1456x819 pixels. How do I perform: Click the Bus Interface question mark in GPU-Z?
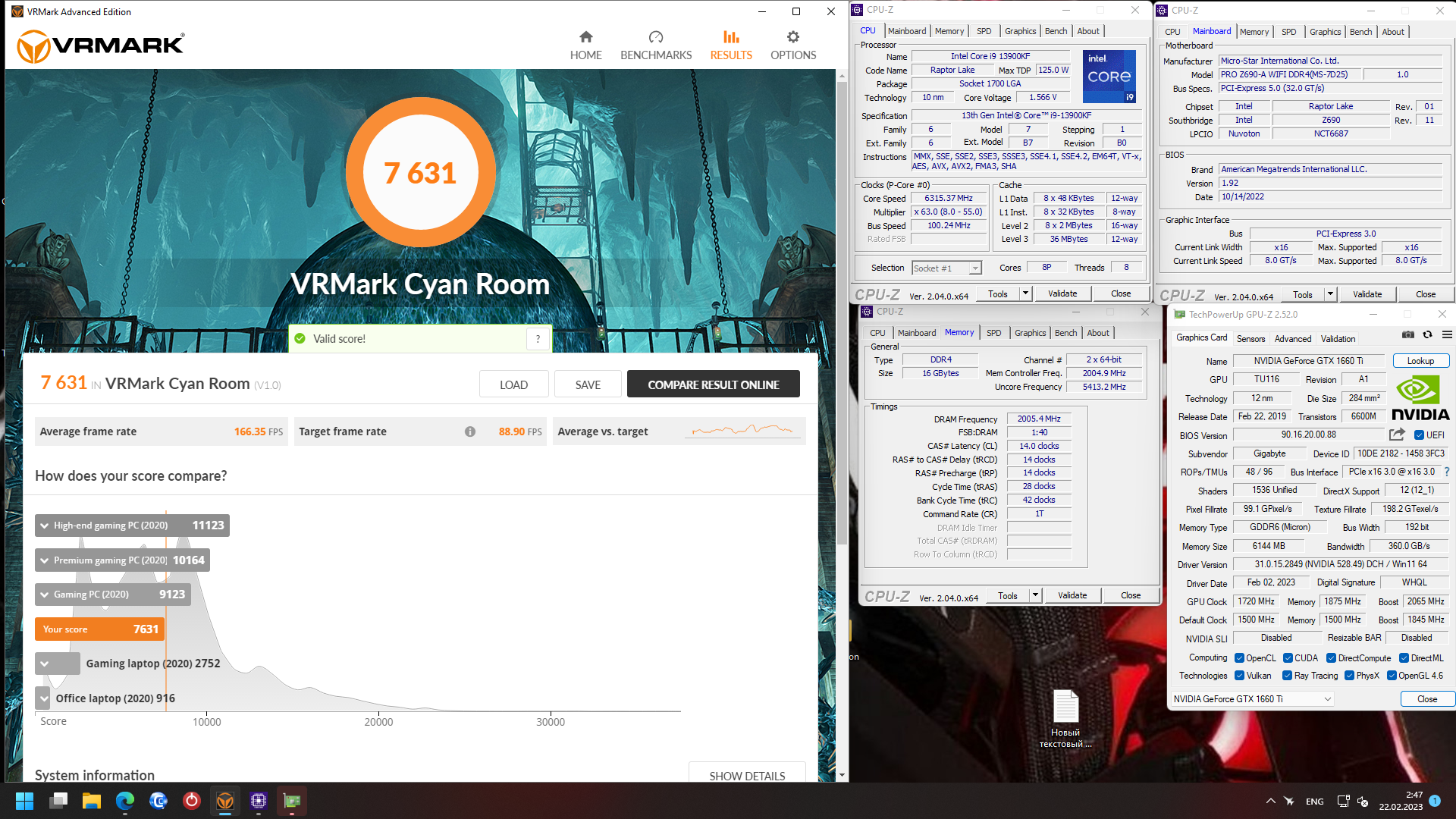click(1447, 472)
